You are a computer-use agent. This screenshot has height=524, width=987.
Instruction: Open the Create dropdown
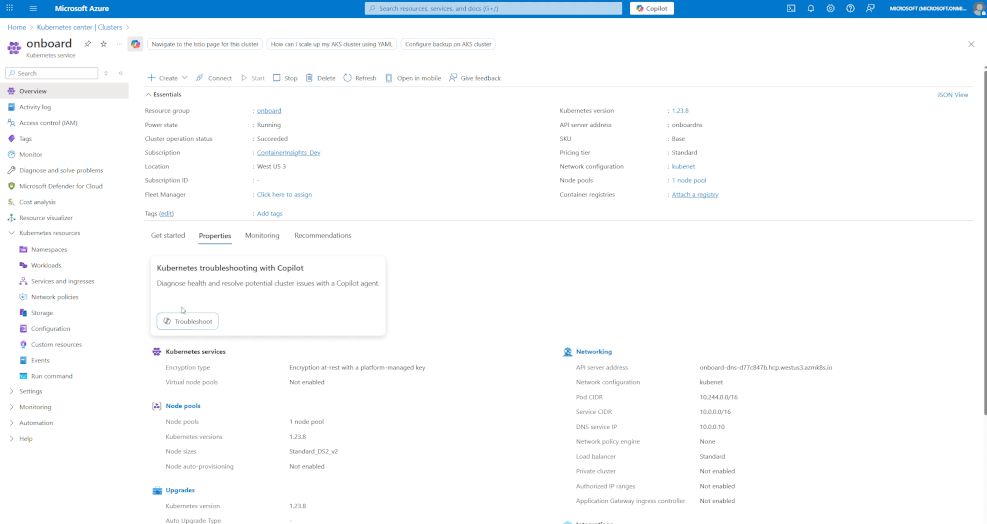(167, 78)
